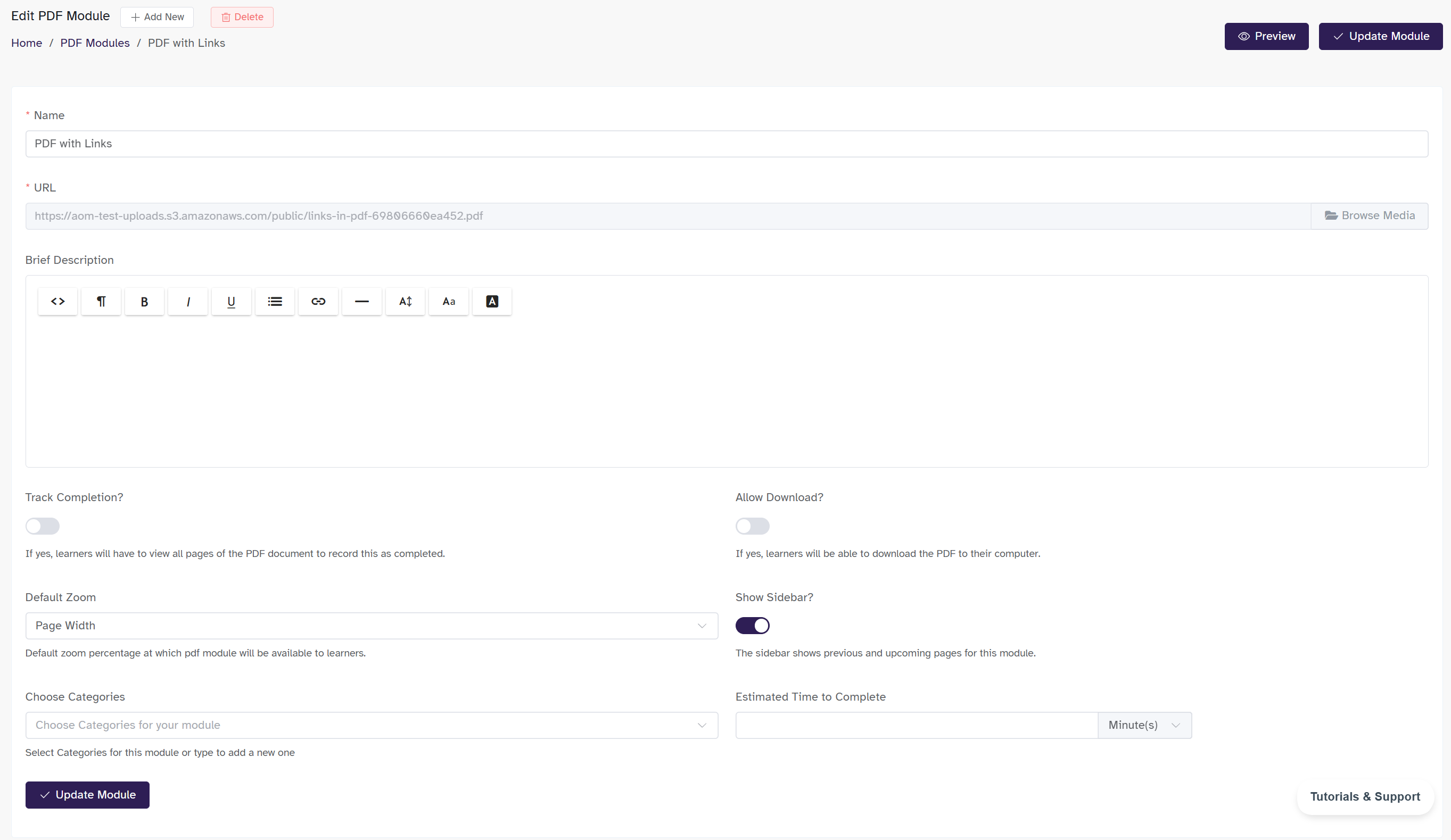Click the Browse Media button
This screenshot has width=1451, height=840.
pos(1369,216)
